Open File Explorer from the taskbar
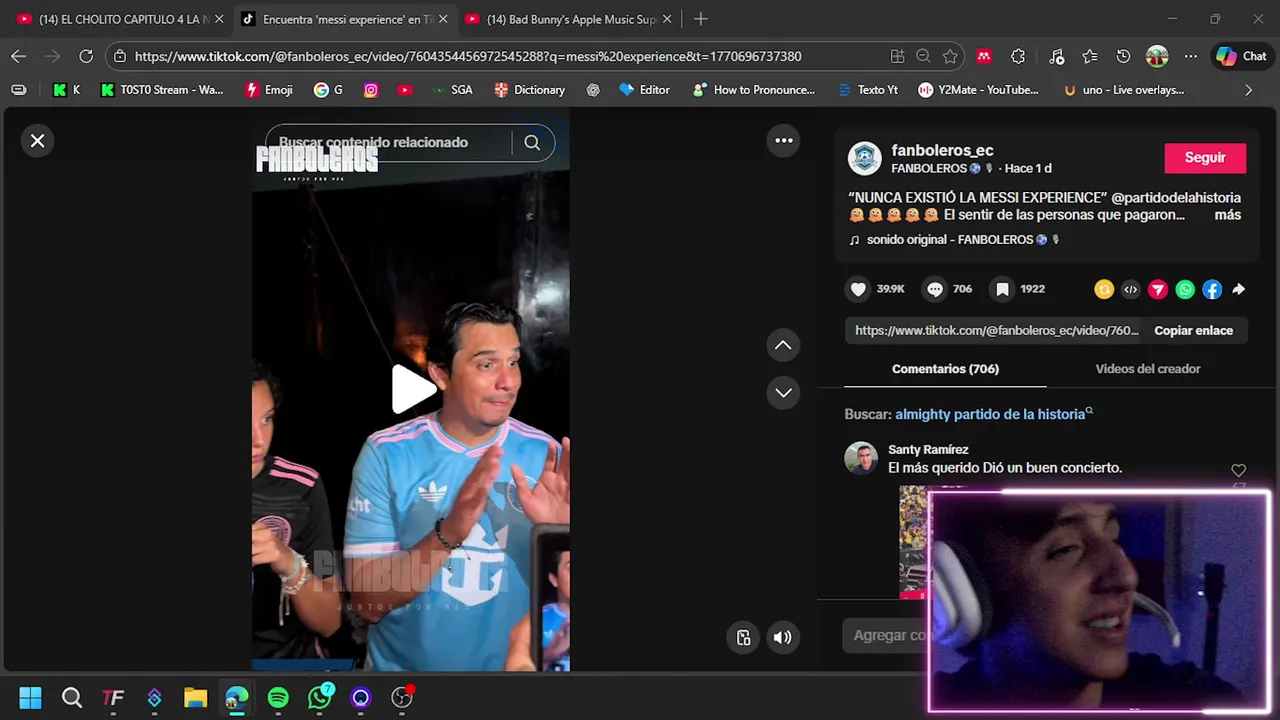 tap(195, 698)
